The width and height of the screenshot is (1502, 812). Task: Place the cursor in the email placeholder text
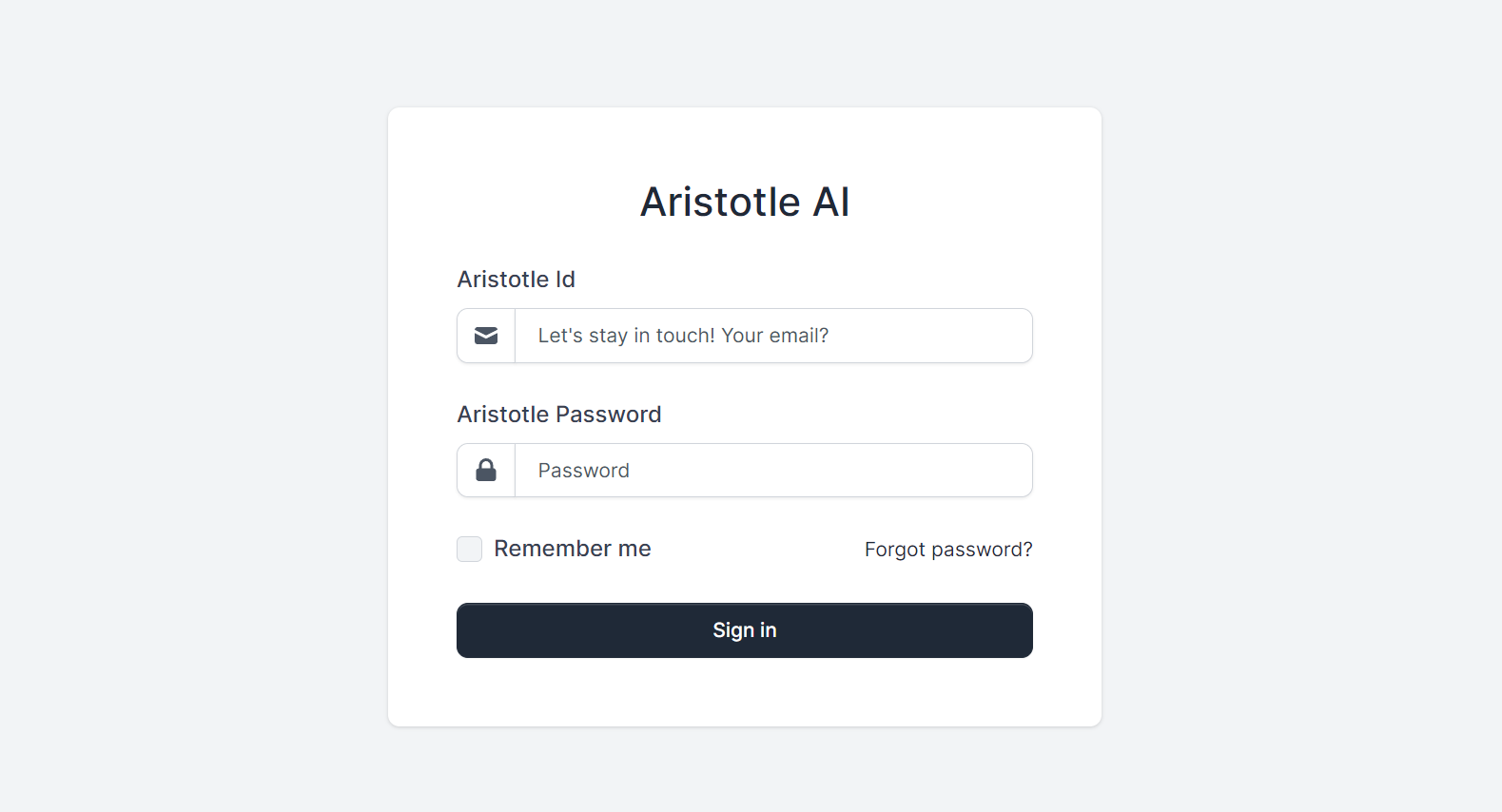coord(682,336)
